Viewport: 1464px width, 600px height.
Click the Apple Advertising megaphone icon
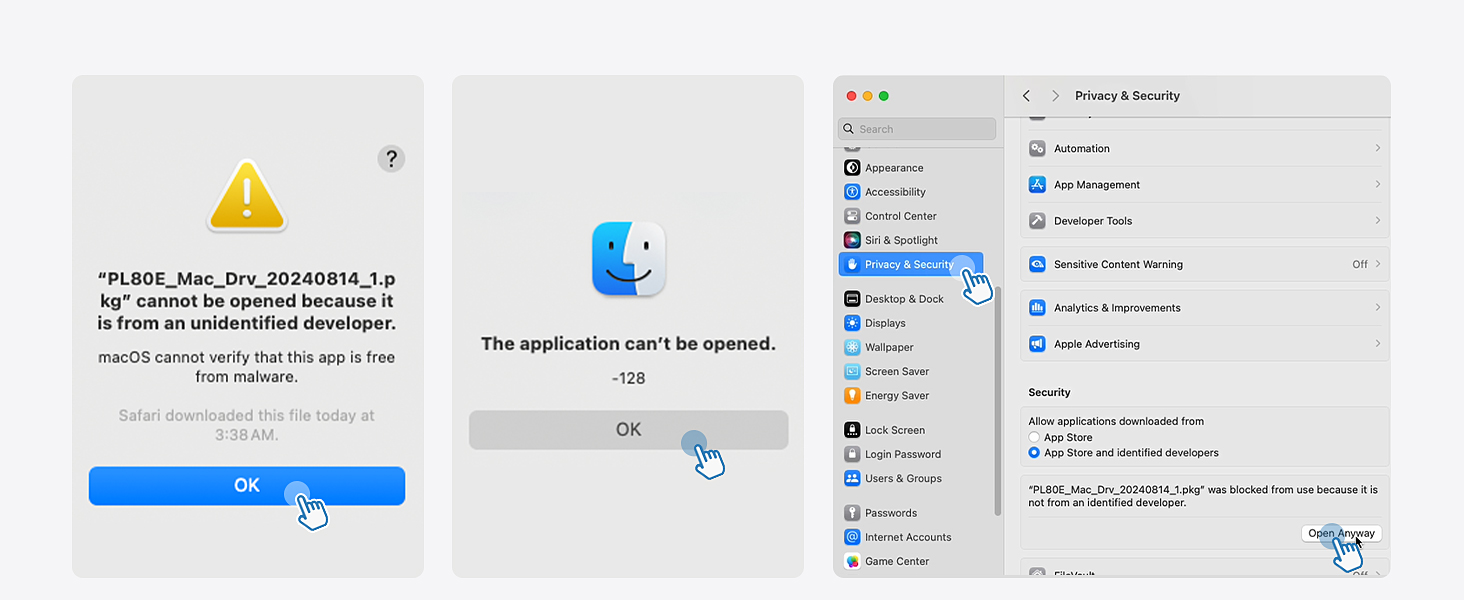1037,344
